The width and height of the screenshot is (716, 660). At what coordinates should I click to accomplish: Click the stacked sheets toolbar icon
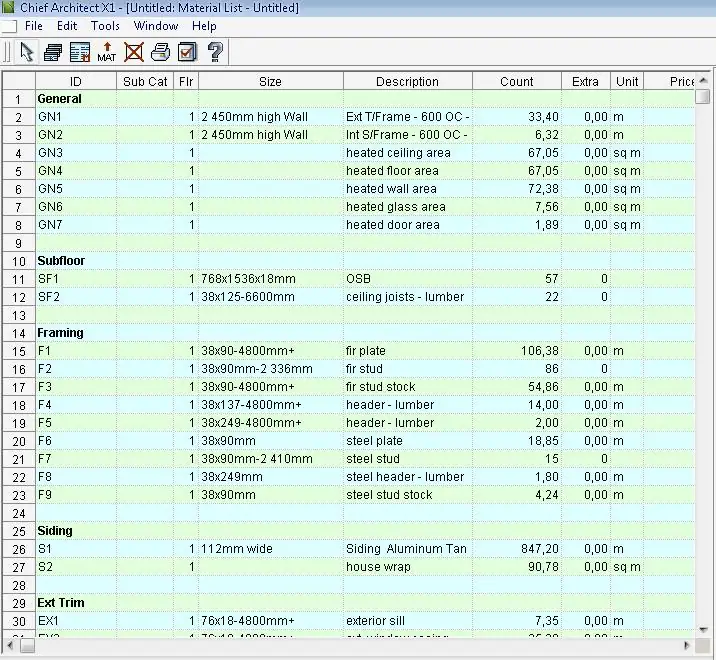pyautogui.click(x=53, y=52)
